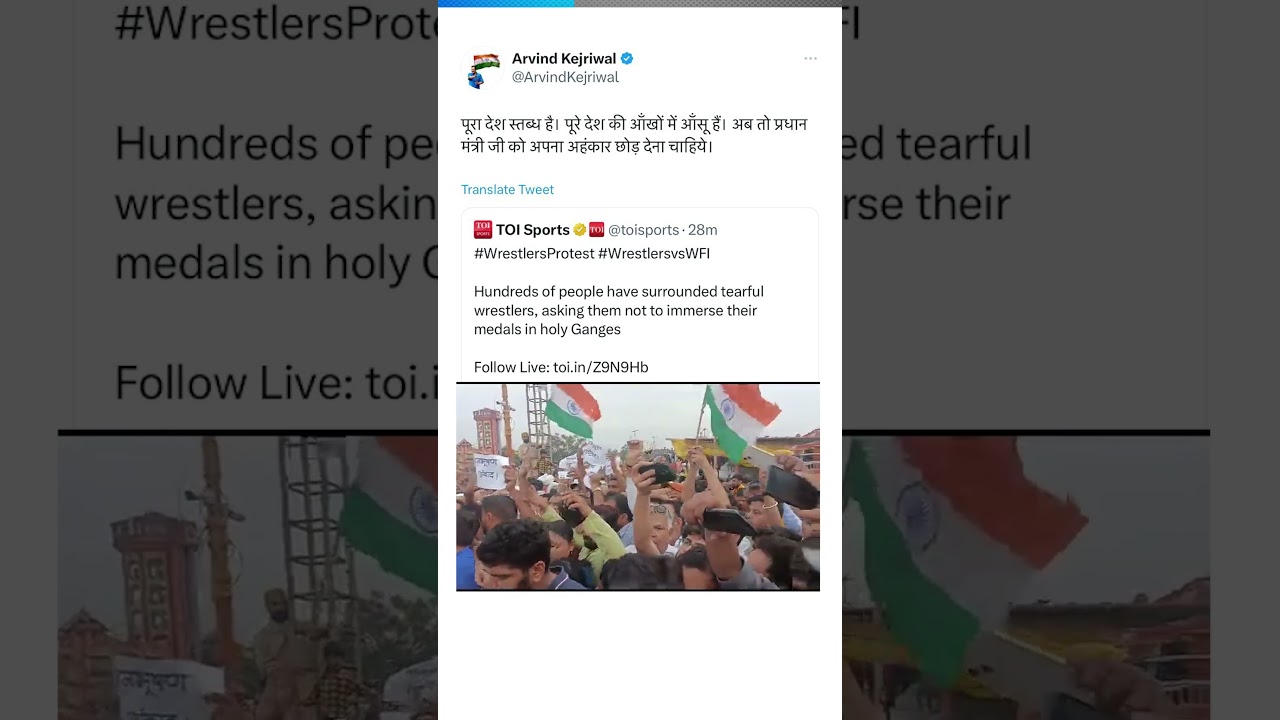Open Arvind Kejriwal's profile avatar
Screen dimensions: 1280x720
coord(482,69)
